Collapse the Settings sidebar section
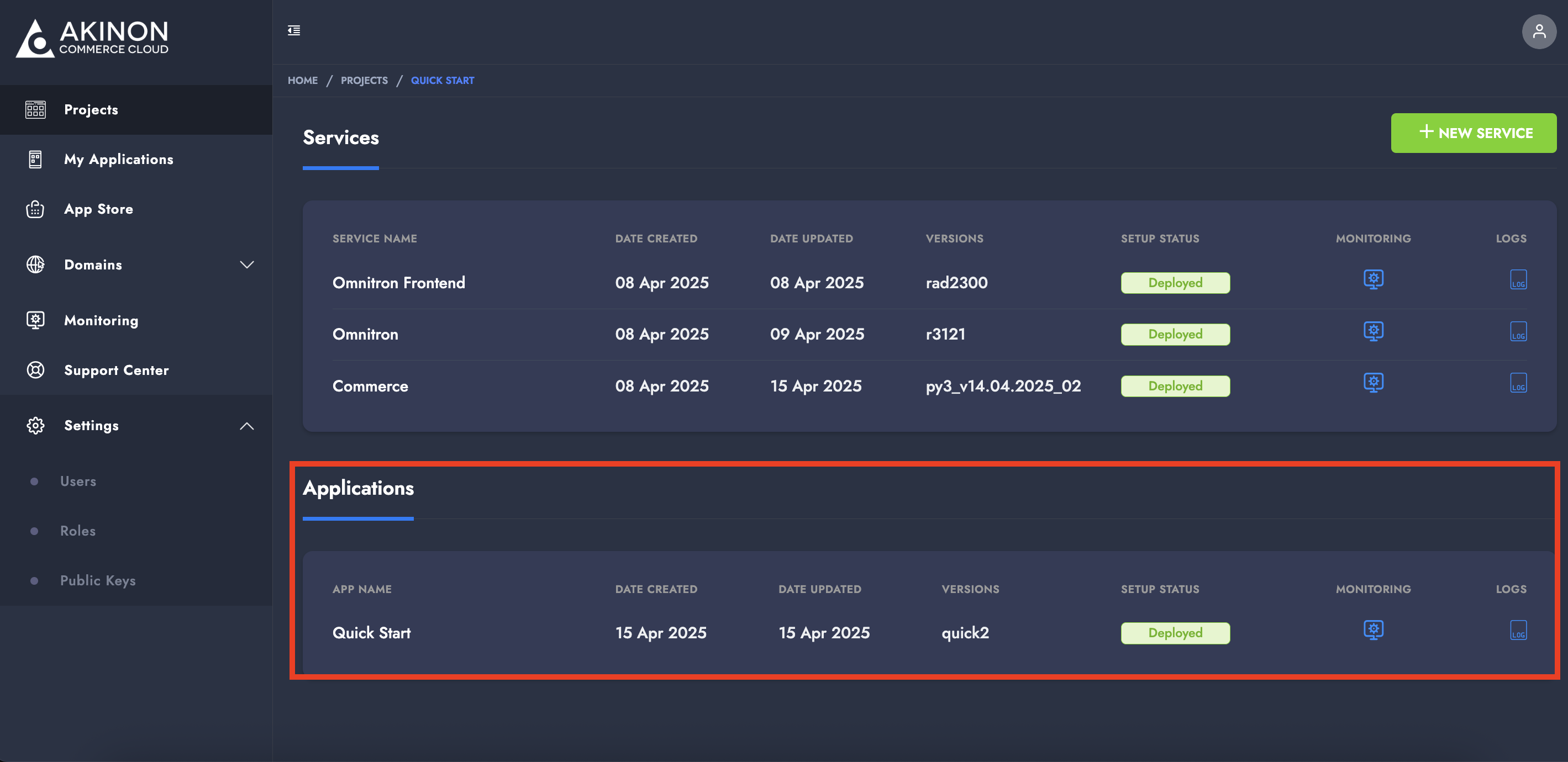This screenshot has height=762, width=1568. tap(246, 426)
